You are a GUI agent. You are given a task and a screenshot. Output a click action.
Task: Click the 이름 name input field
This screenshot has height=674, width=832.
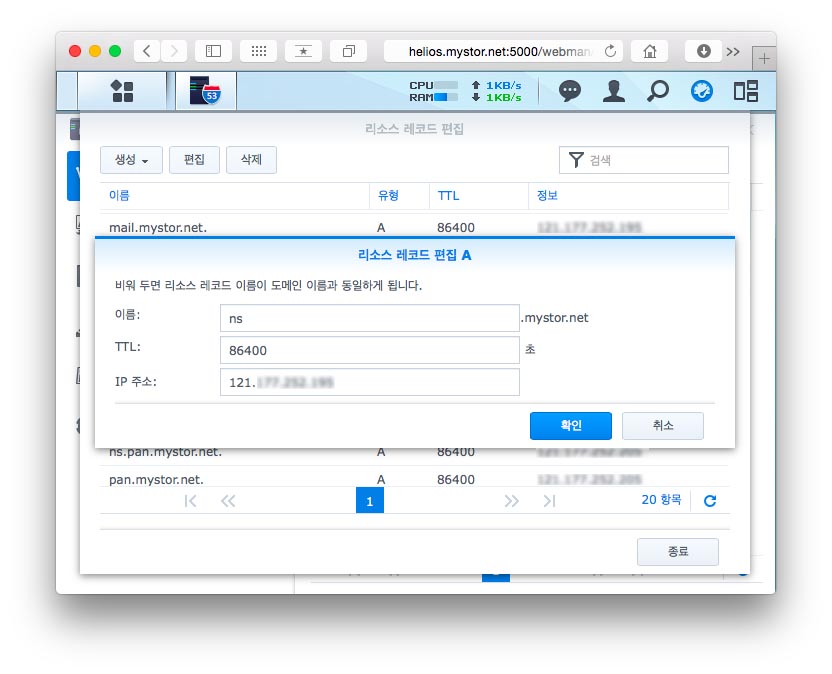tap(369, 318)
